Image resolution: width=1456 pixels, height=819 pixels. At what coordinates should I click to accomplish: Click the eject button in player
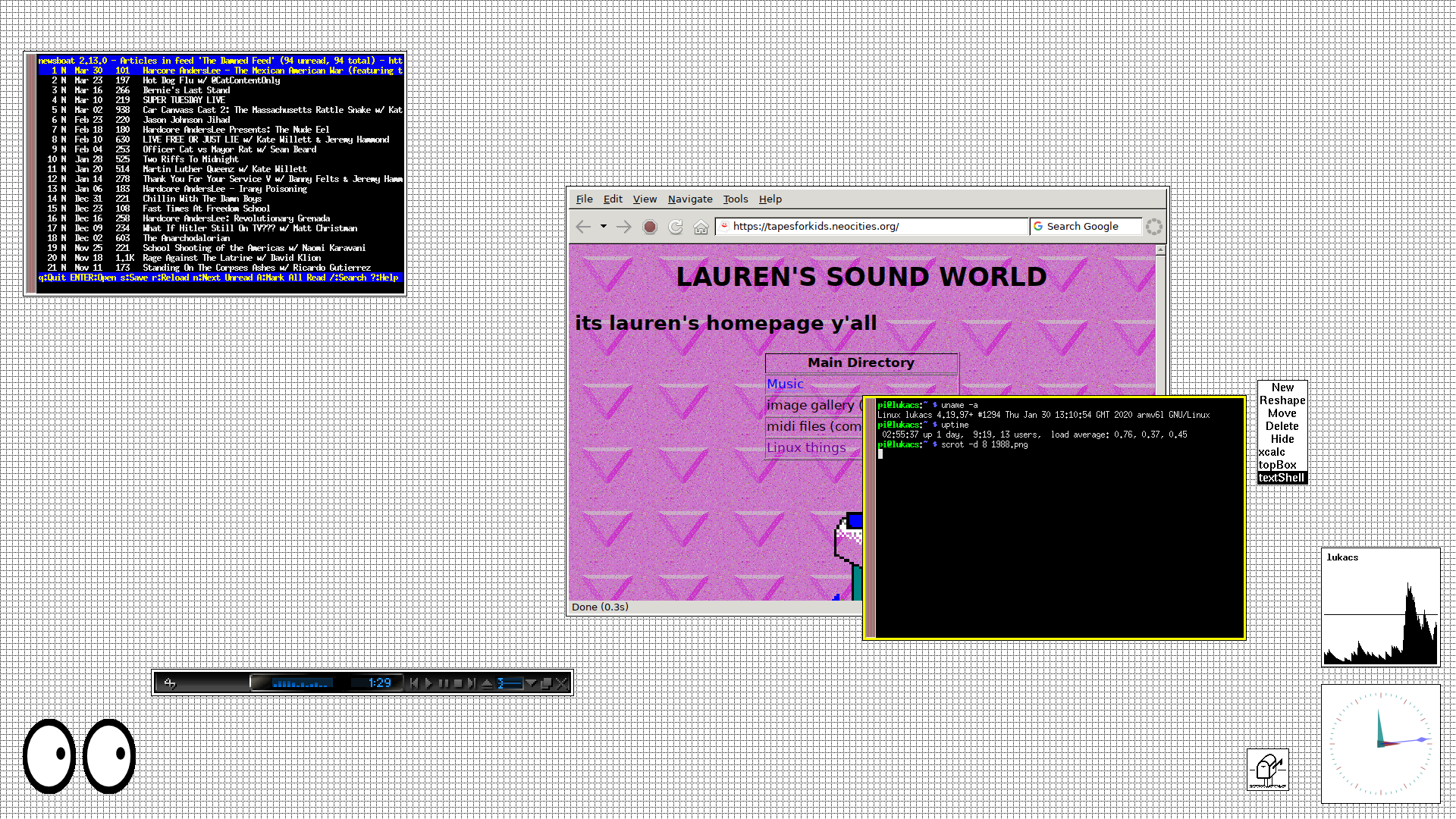coord(487,683)
